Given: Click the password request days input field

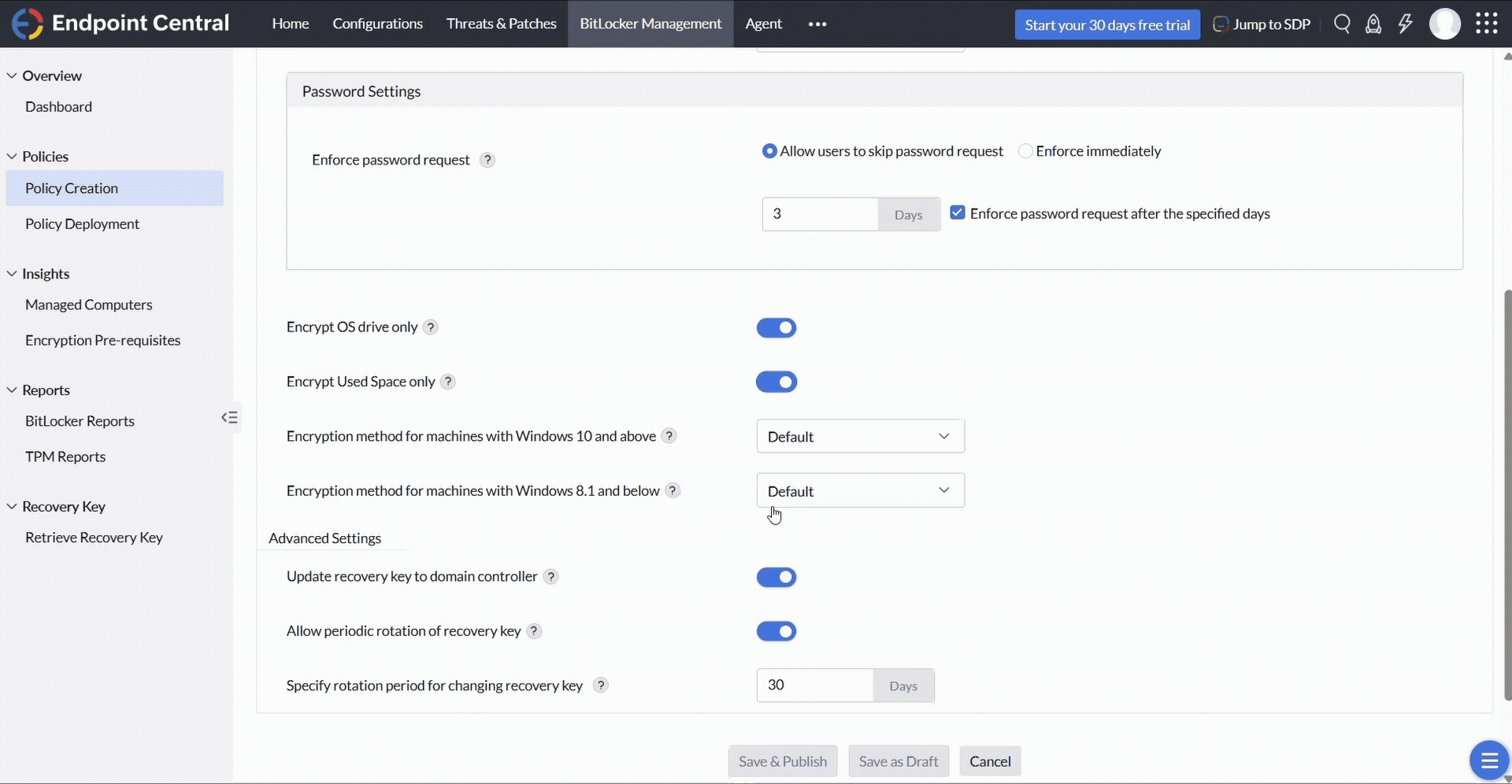Looking at the screenshot, I should click(x=820, y=214).
